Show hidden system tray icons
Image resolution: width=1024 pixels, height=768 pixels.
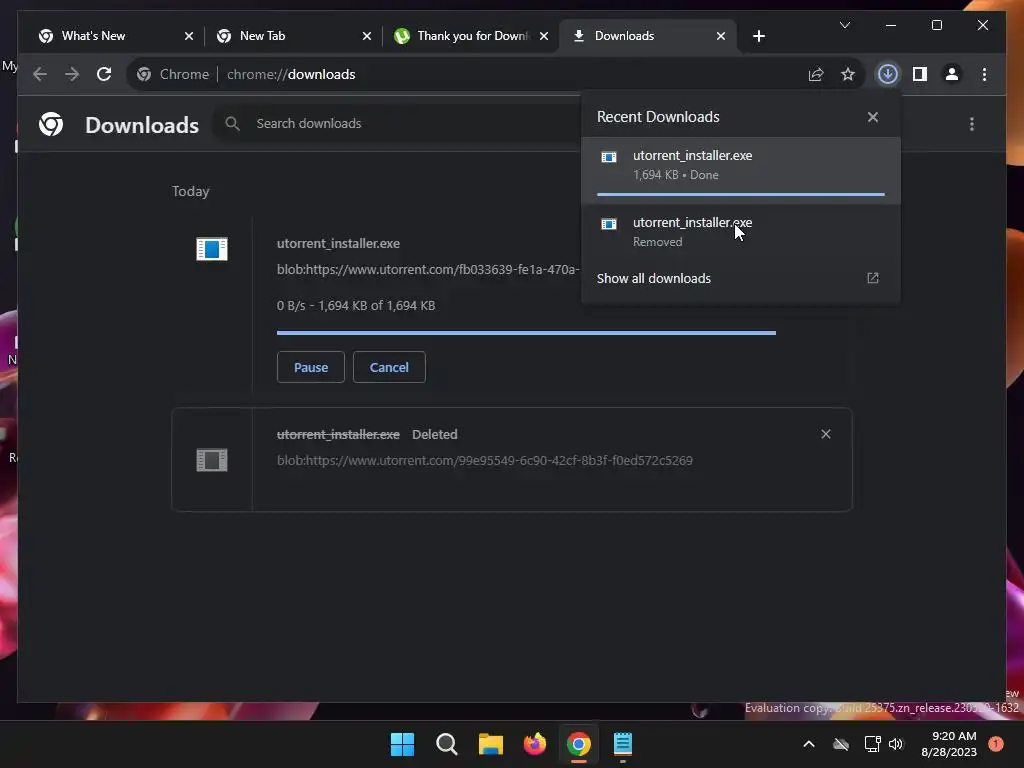808,744
